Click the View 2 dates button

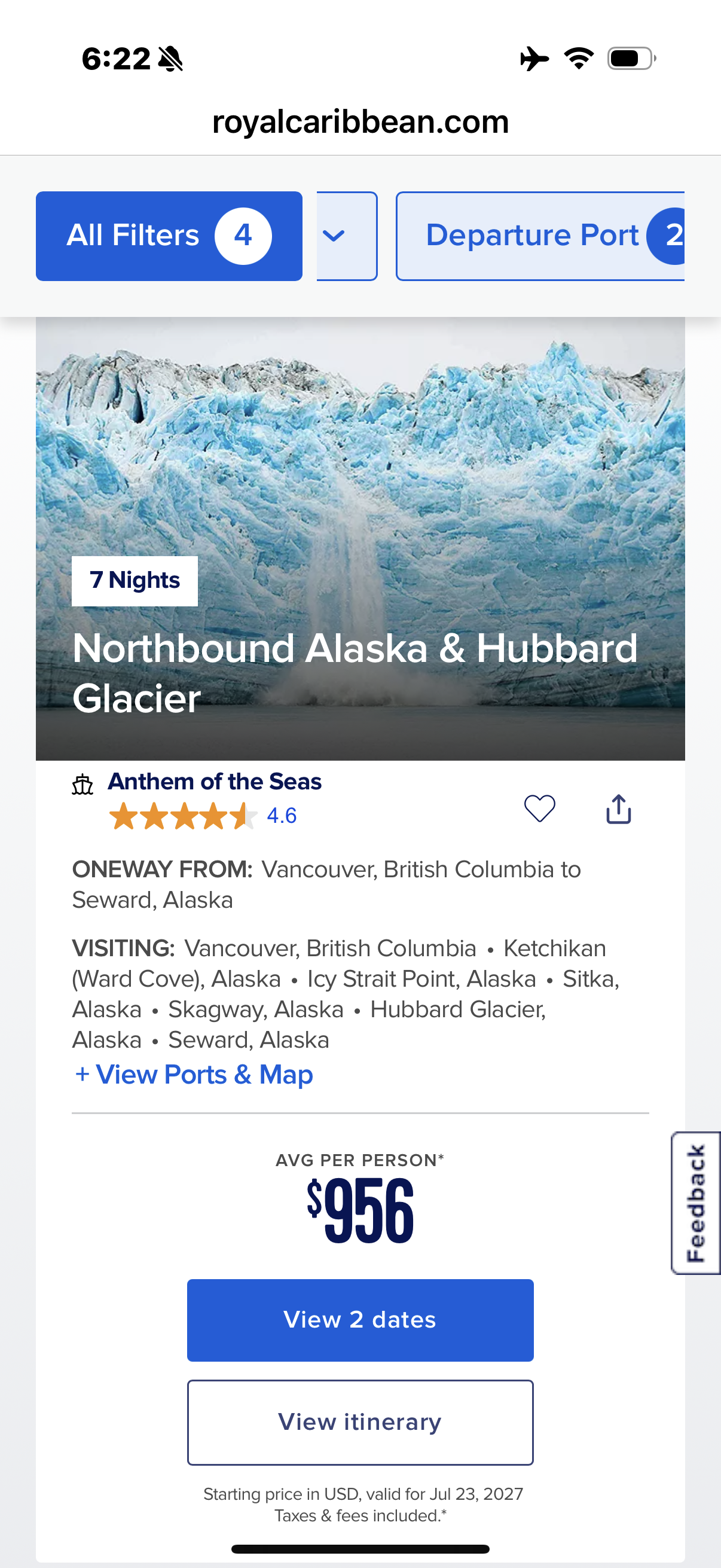[x=359, y=1320]
